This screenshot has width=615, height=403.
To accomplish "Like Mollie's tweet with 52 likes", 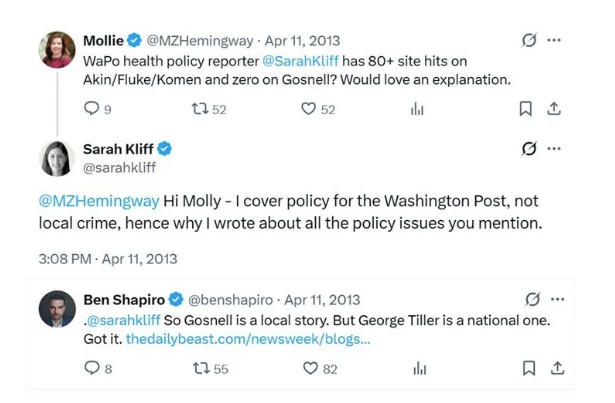I will coord(309,109).
